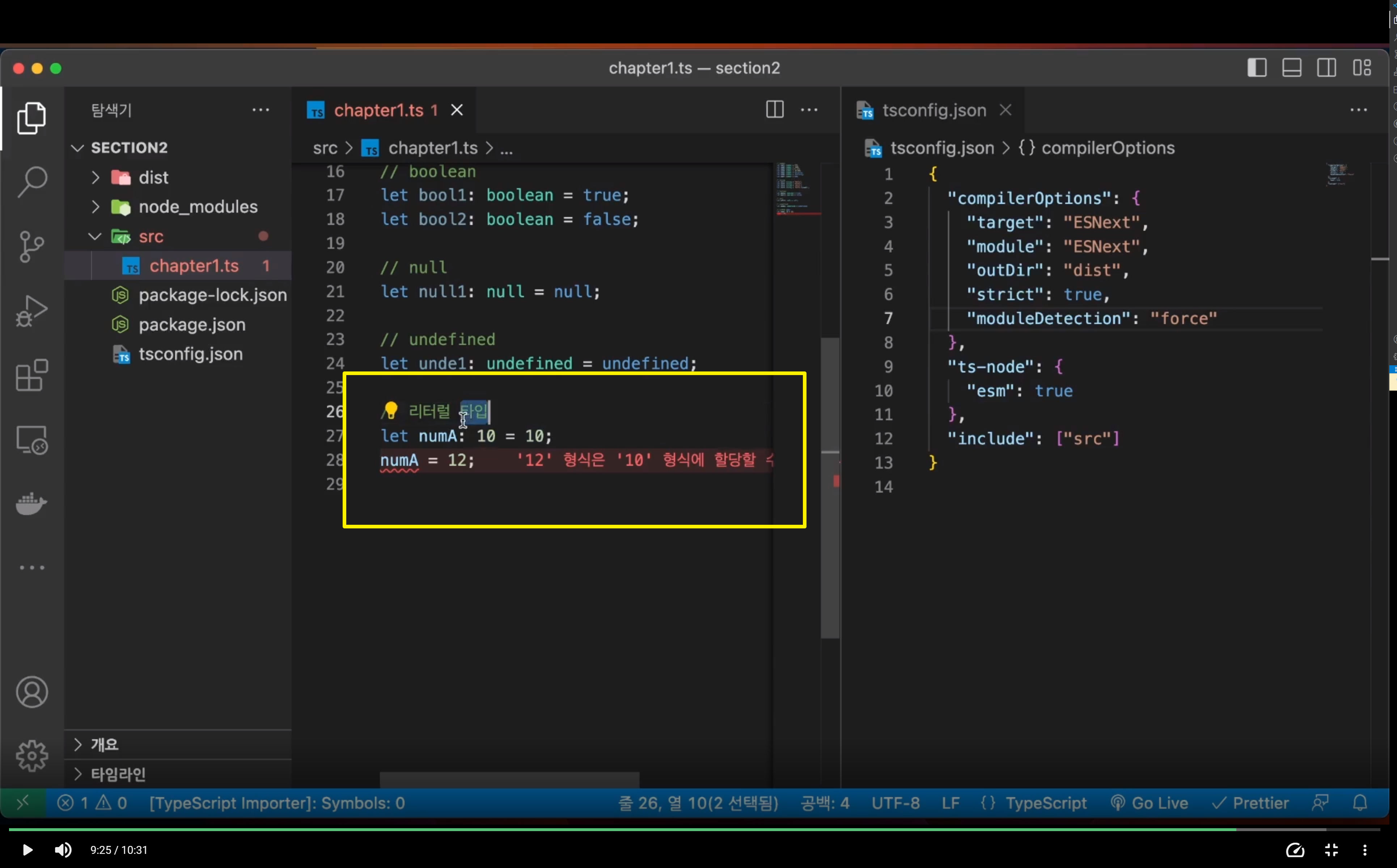Screen dimensions: 1397x868
Task: Open the Manage gear menu
Action: coord(31,756)
